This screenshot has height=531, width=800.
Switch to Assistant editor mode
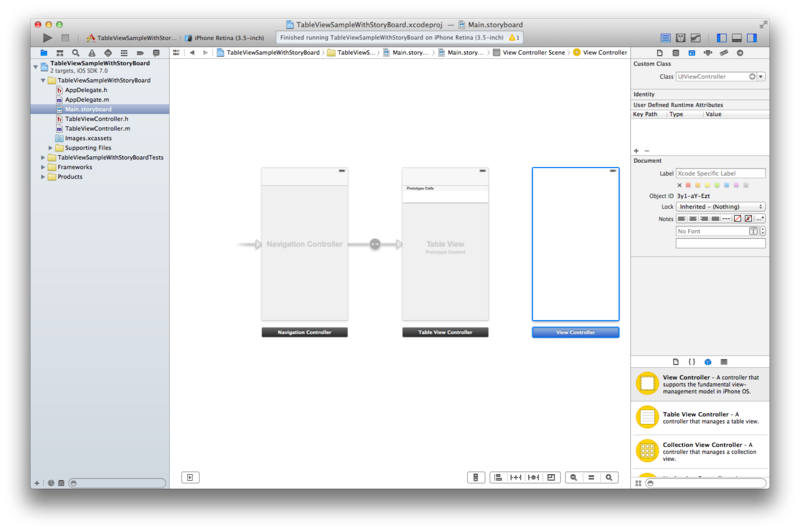pos(681,38)
